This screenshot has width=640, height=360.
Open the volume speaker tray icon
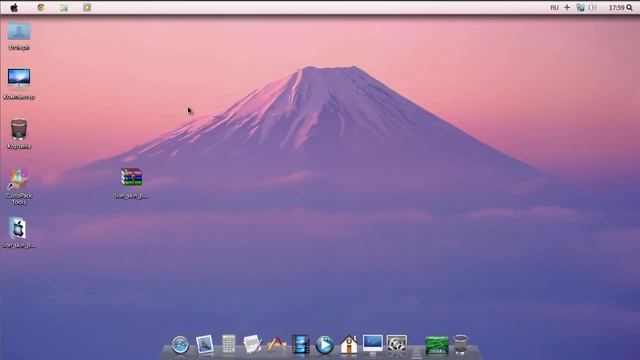[593, 7]
